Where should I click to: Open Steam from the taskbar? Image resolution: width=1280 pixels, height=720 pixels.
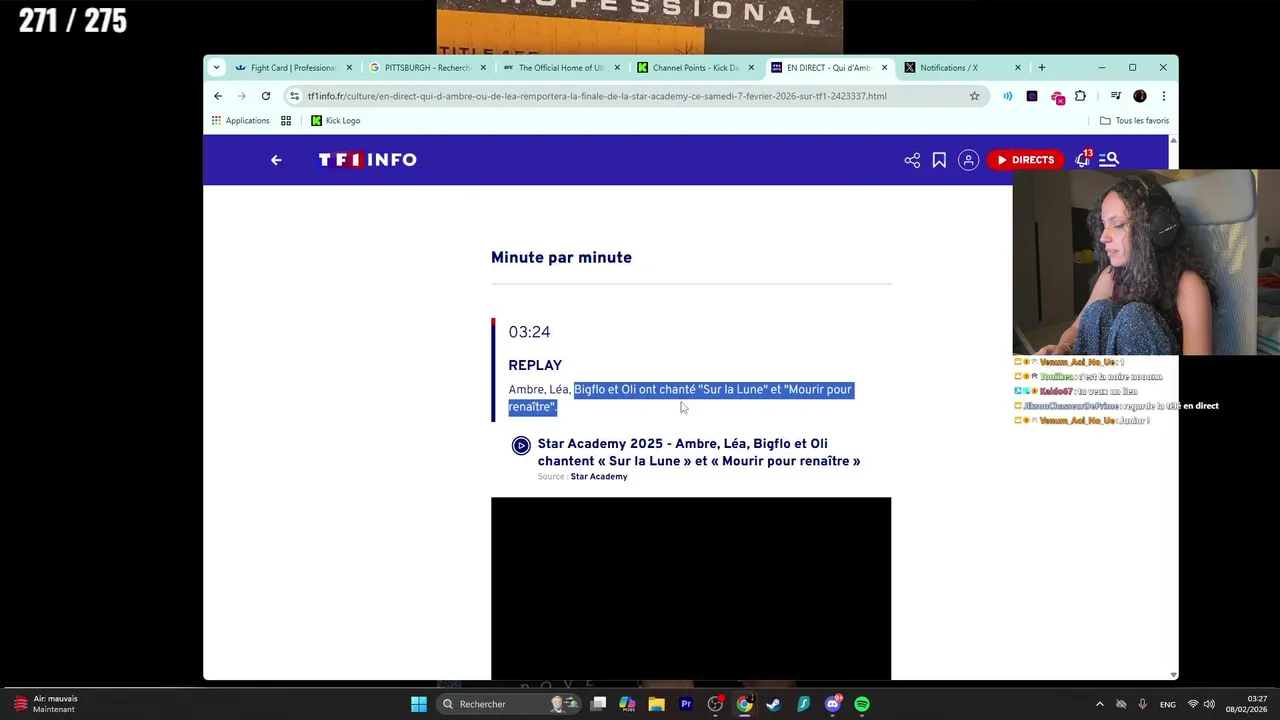pos(773,704)
